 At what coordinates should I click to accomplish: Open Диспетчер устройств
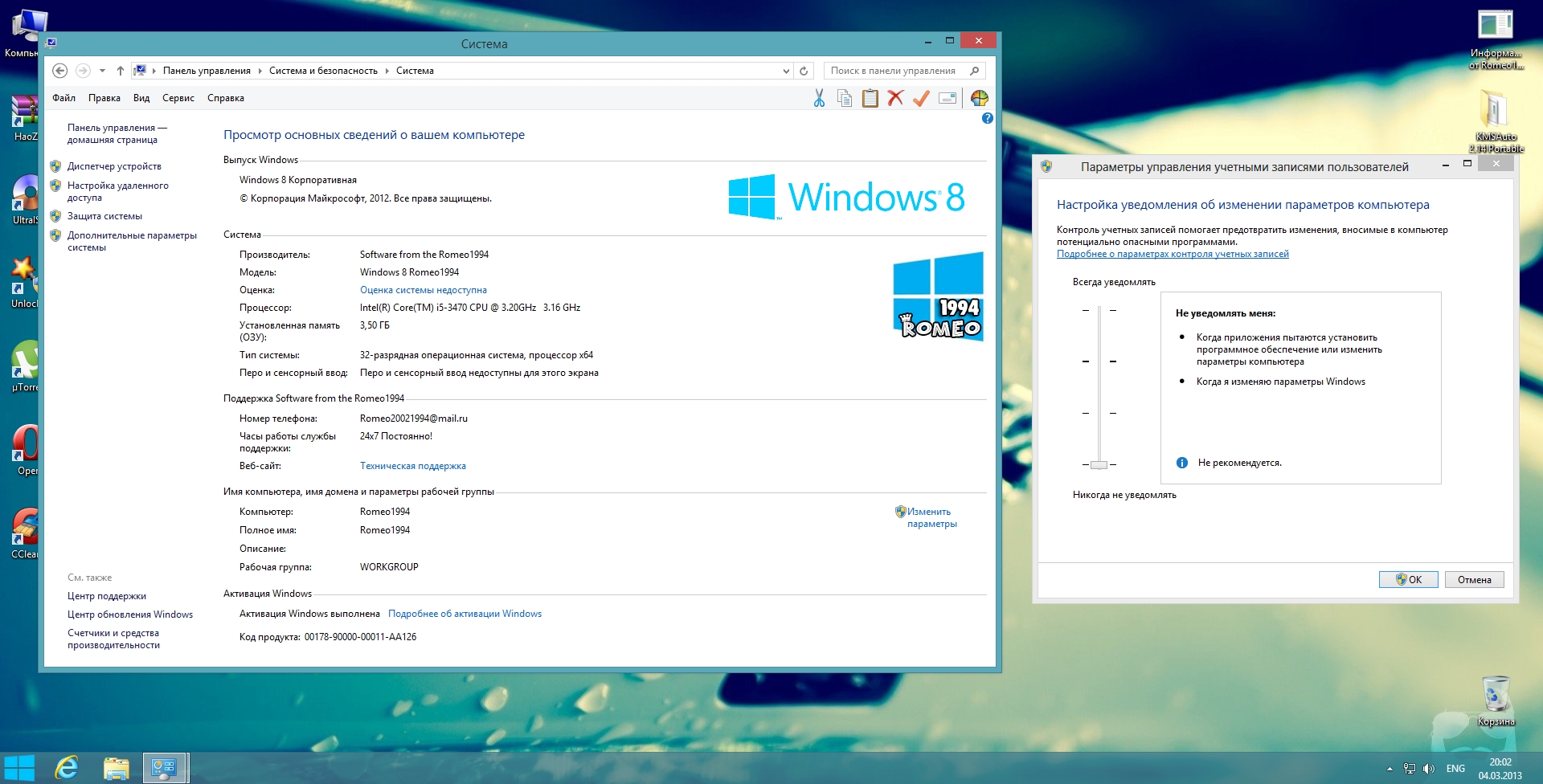[114, 166]
